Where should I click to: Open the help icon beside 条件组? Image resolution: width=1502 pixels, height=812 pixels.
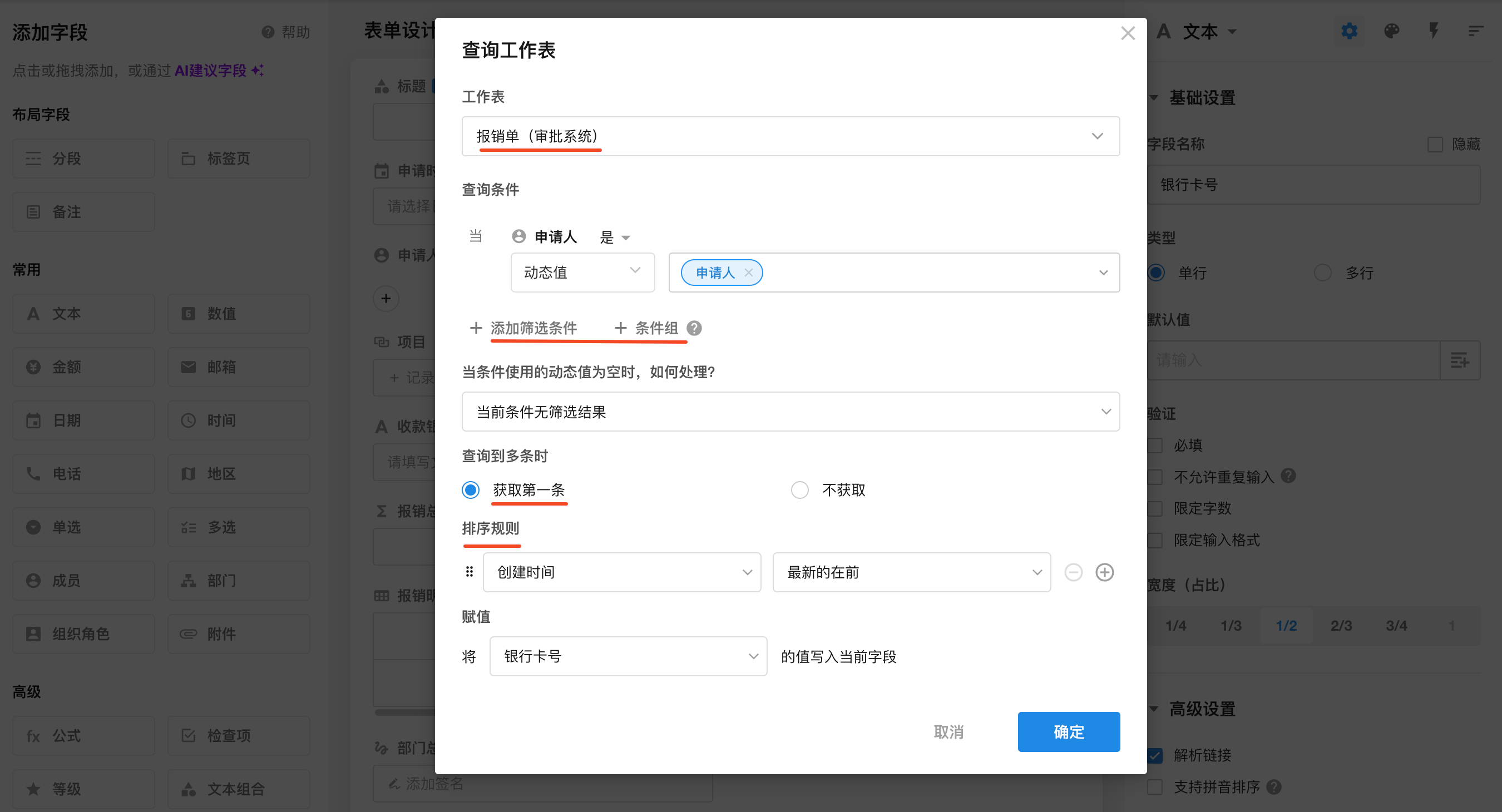[x=694, y=328]
